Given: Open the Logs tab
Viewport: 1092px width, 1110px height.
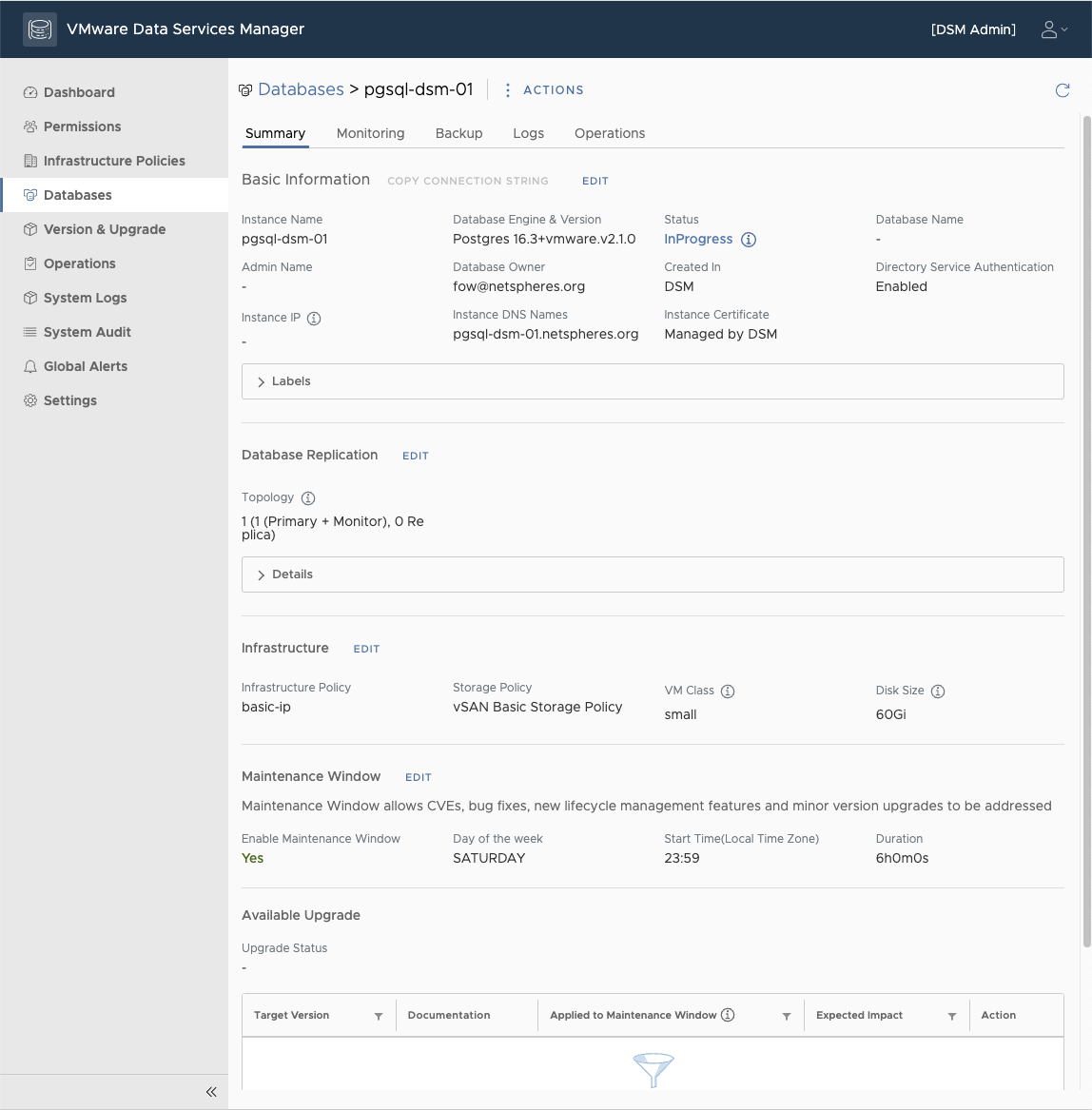Looking at the screenshot, I should click(x=528, y=133).
